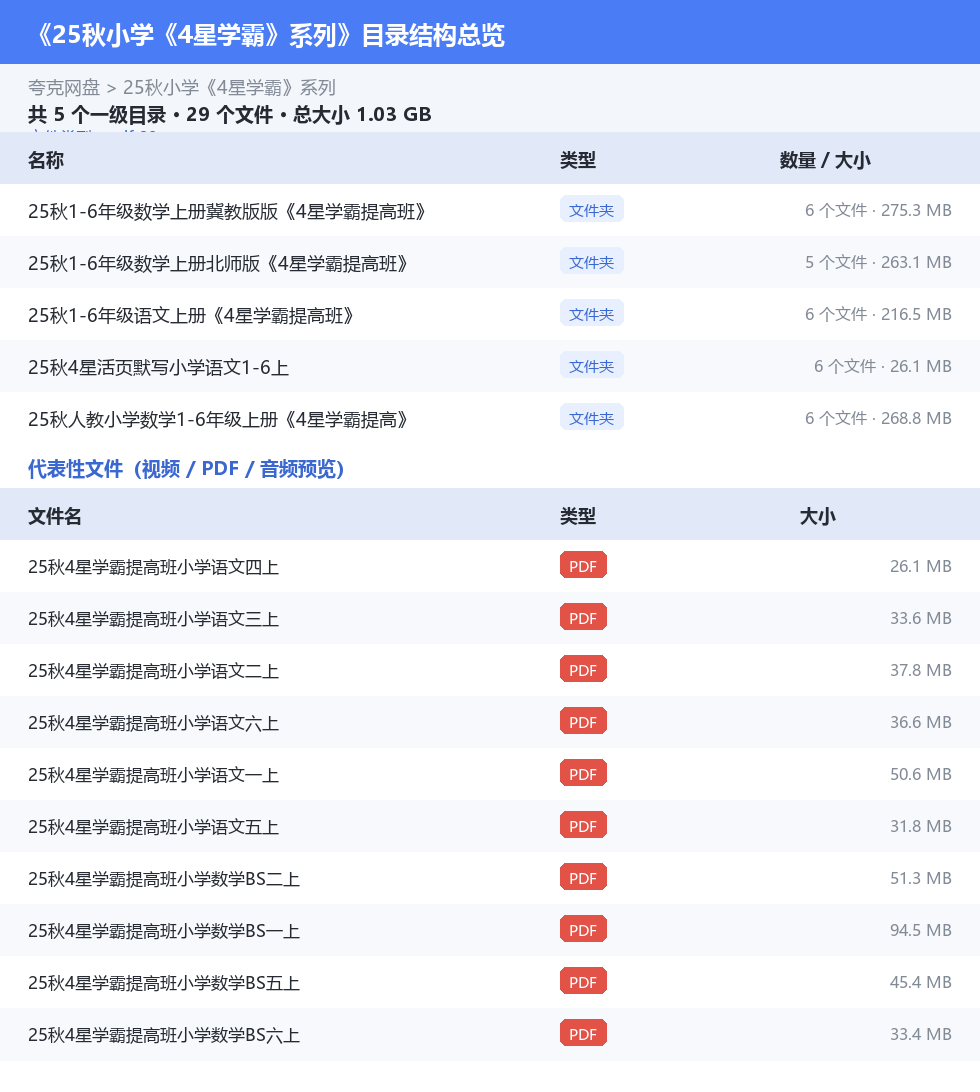980x1092 pixels.
Task: Click the 夸克网盘 breadcrumb link
Action: [x=64, y=88]
